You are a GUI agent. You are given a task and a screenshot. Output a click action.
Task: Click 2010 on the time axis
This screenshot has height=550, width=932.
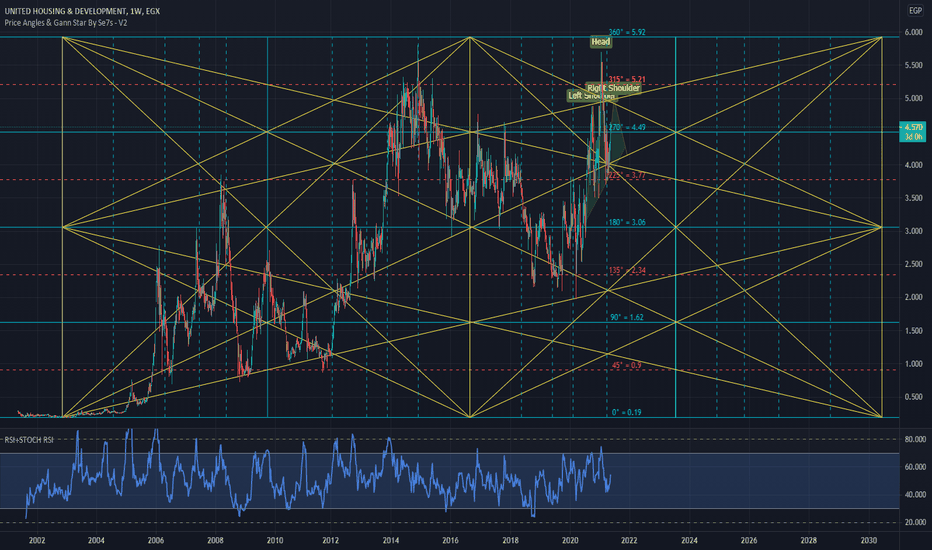coord(275,540)
